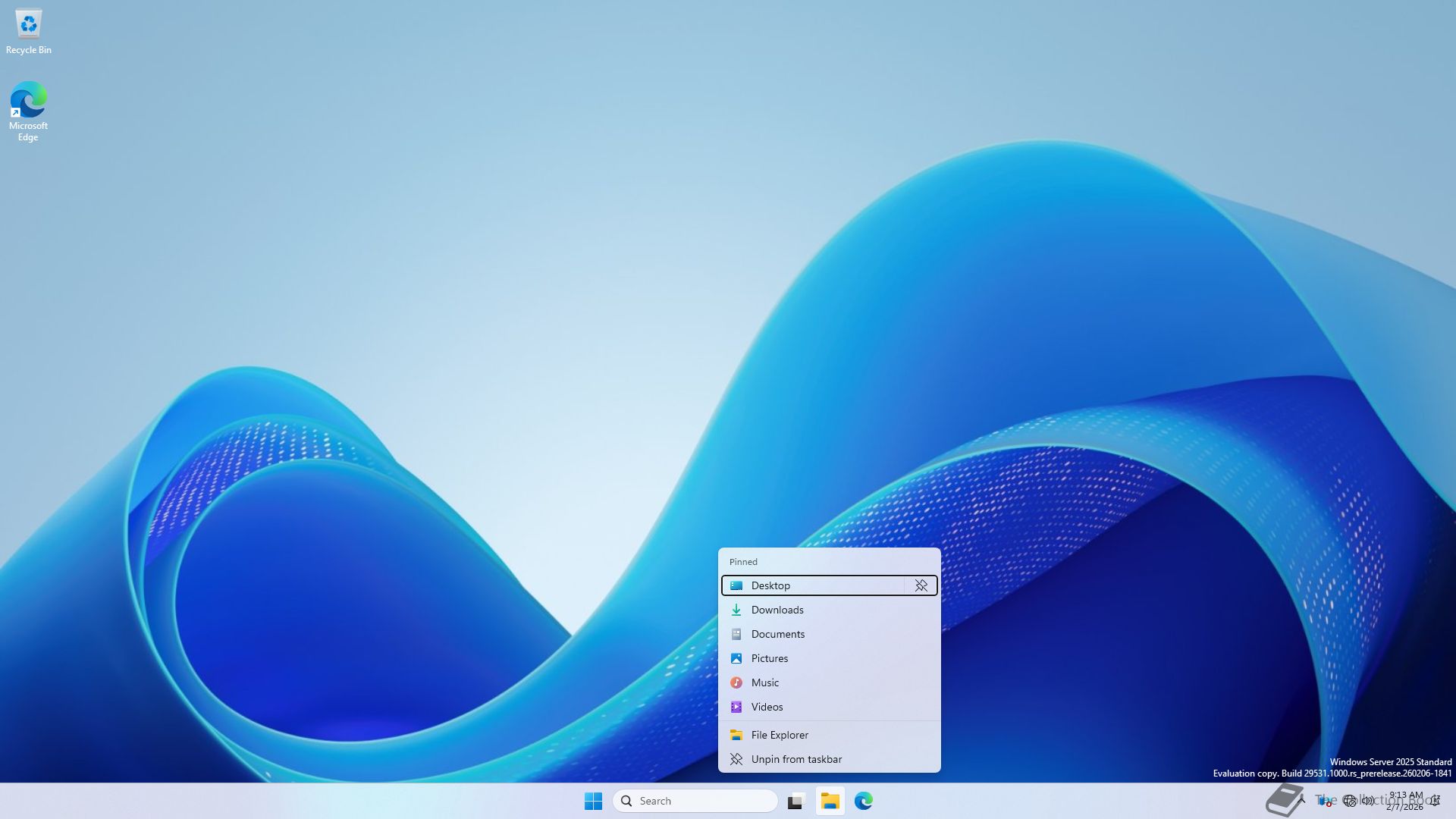Launch File Explorer from the jump list

click(x=780, y=735)
